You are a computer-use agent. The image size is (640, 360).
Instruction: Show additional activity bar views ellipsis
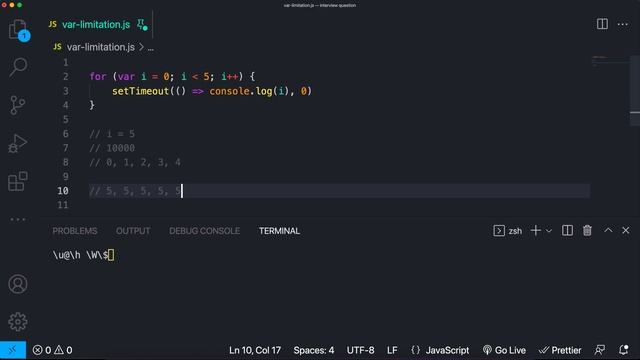pos(18,219)
